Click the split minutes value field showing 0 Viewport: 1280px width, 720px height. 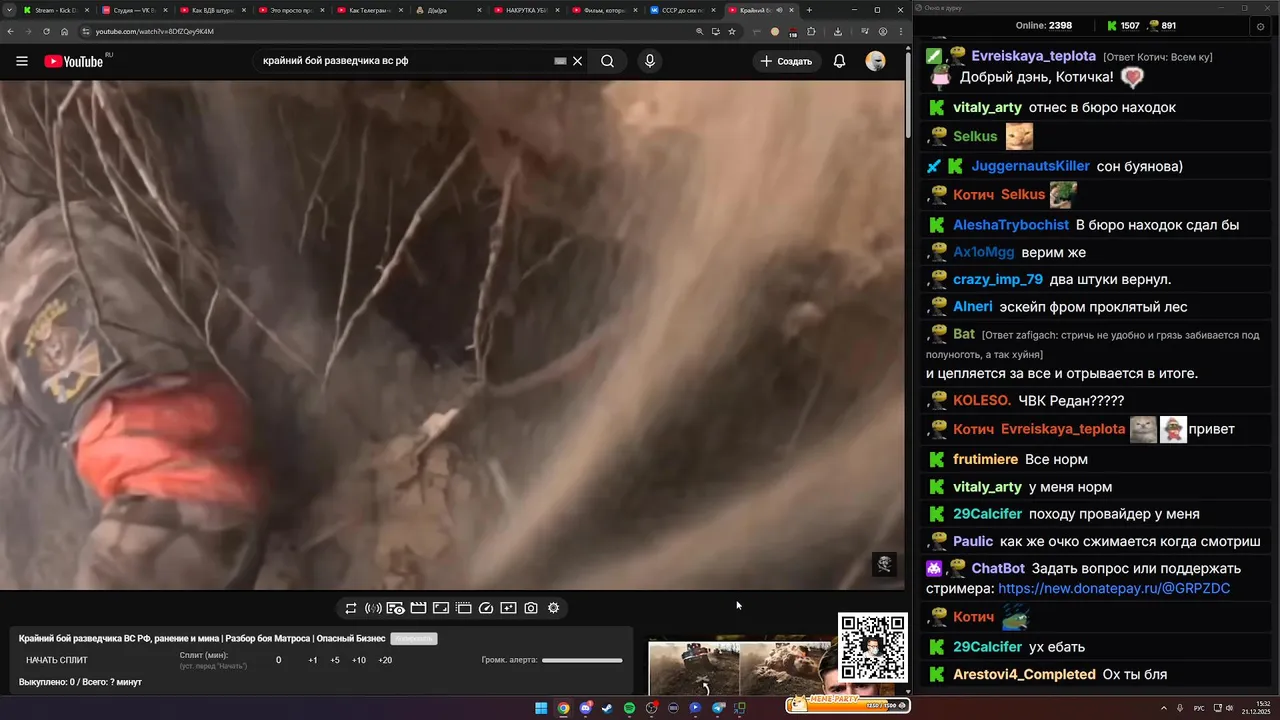tap(278, 660)
